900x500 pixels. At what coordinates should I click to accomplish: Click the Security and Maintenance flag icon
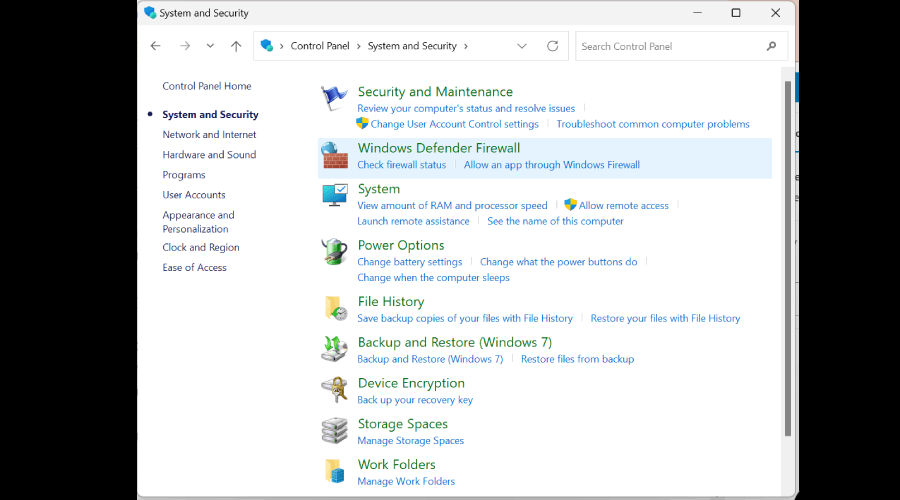click(334, 98)
